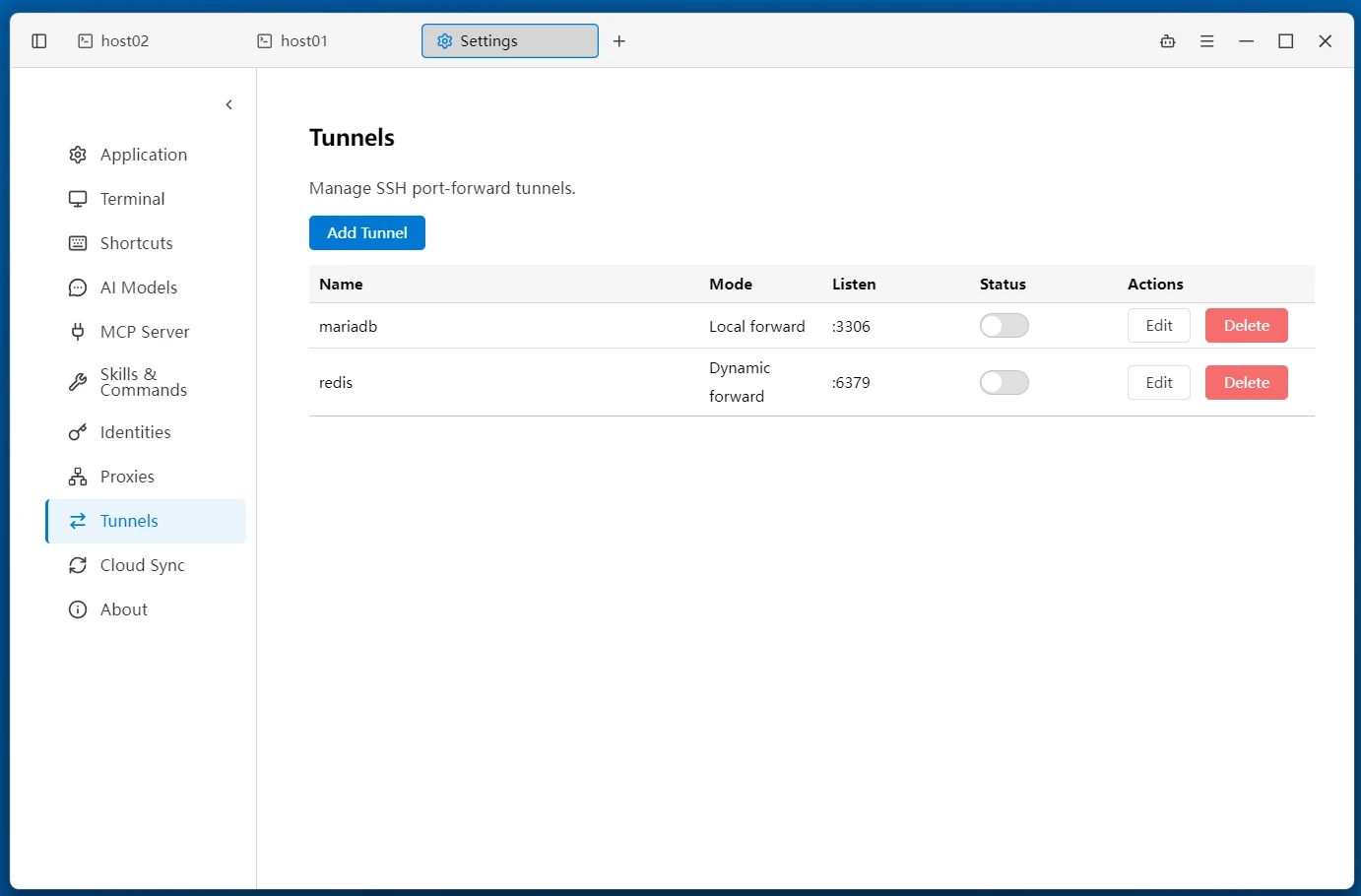Enable the redis tunnel switch
The width and height of the screenshot is (1361, 896).
(1005, 383)
